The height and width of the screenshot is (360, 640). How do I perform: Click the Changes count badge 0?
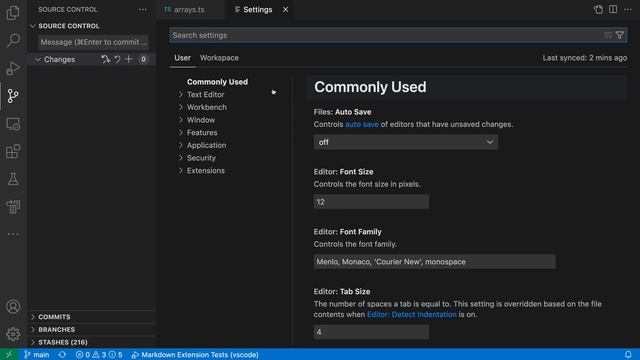click(x=143, y=60)
